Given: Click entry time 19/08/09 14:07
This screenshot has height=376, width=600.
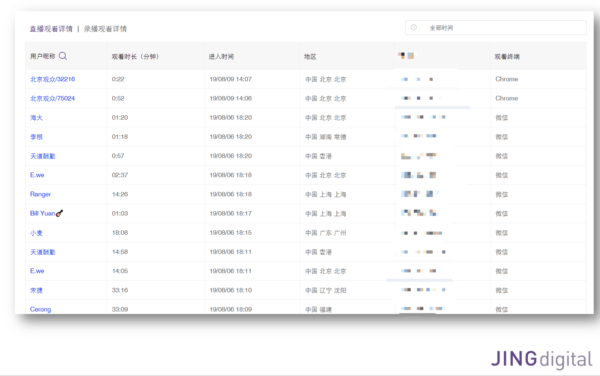Looking at the screenshot, I should pos(231,79).
